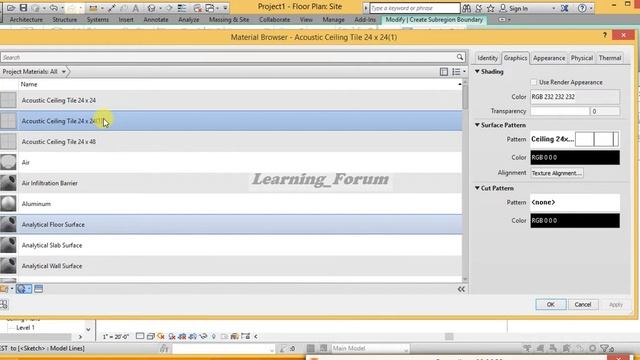This screenshot has width=640, height=360.
Task: Click the Switch Windows icon
Action: tap(210, 8)
